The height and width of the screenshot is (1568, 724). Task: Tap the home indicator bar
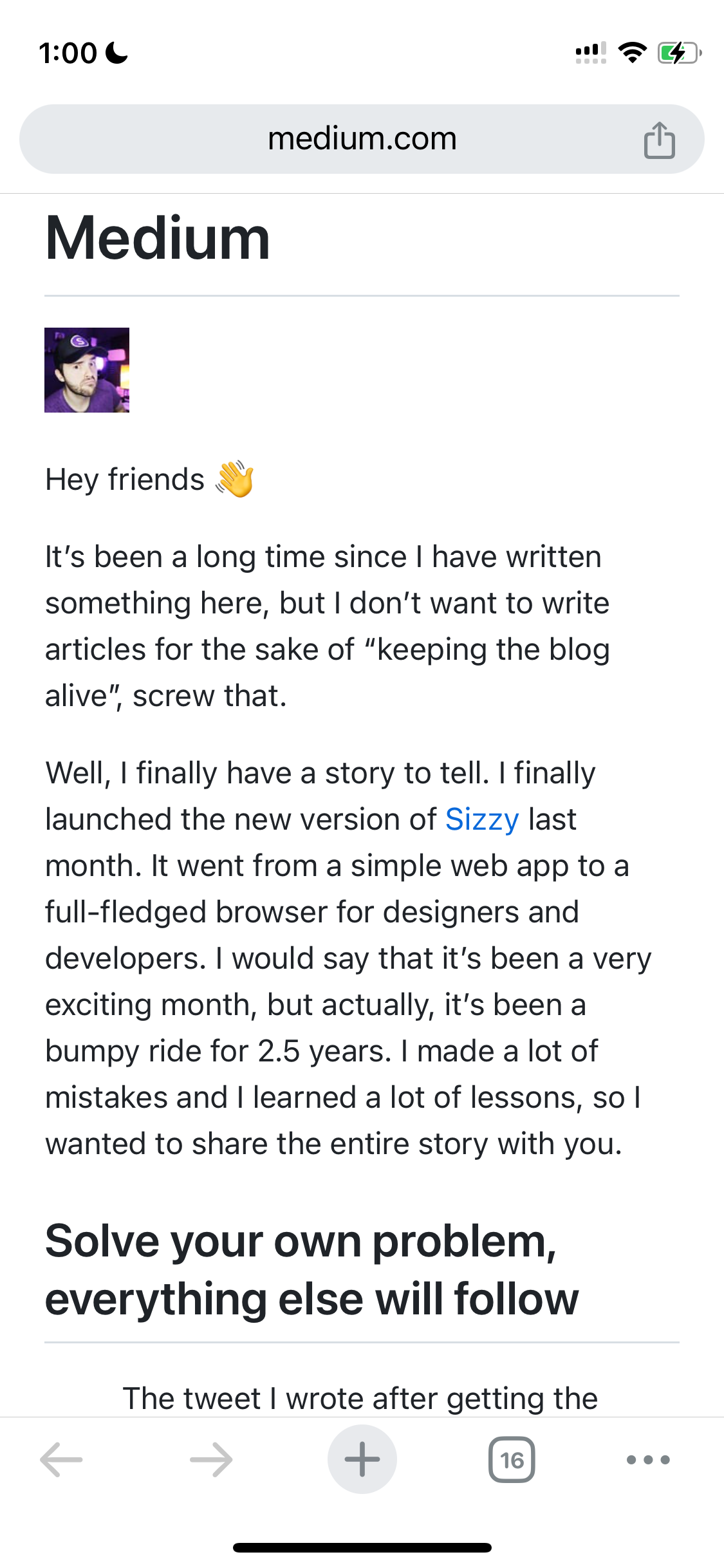(362, 1547)
